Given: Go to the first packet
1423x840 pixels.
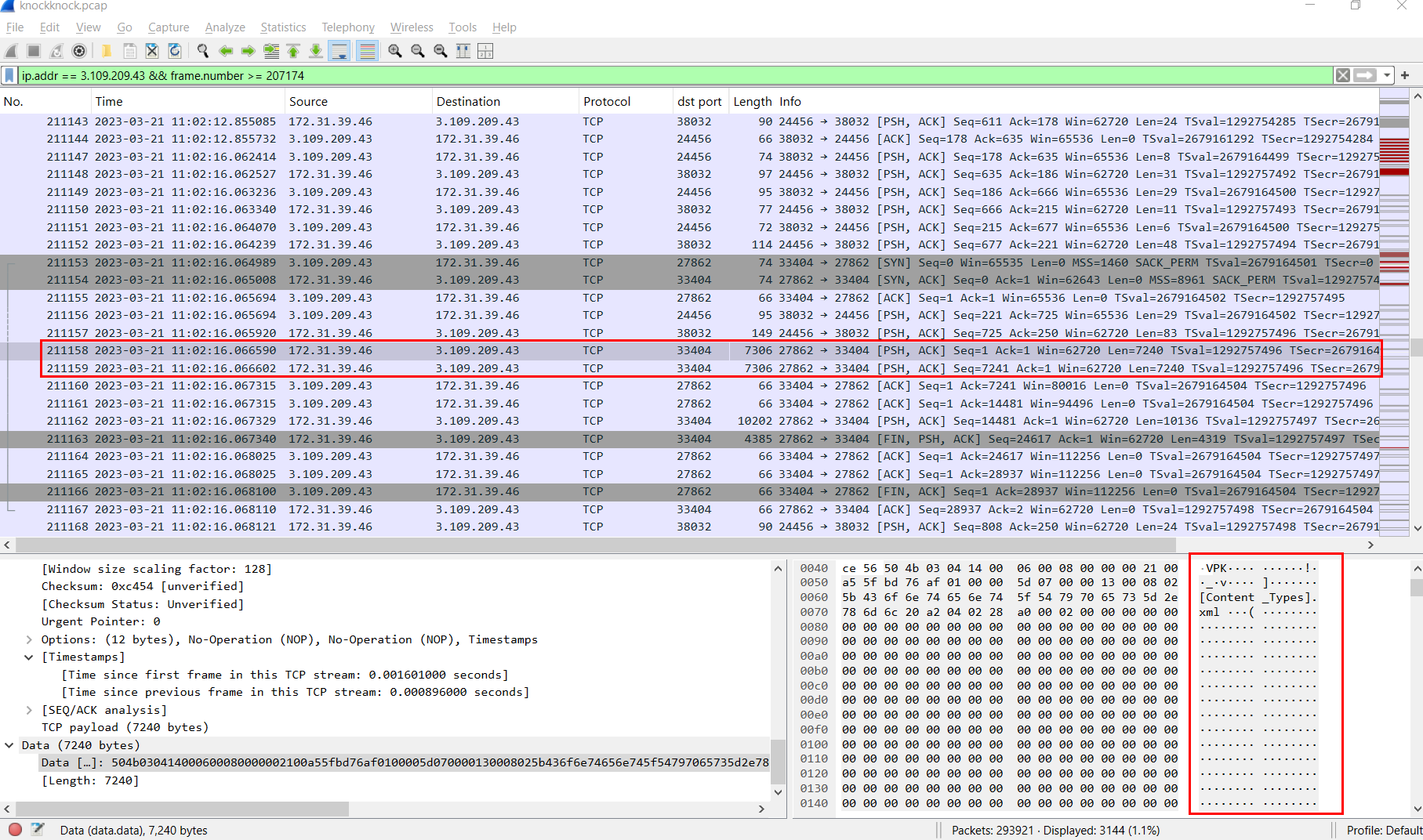Looking at the screenshot, I should coord(293,52).
